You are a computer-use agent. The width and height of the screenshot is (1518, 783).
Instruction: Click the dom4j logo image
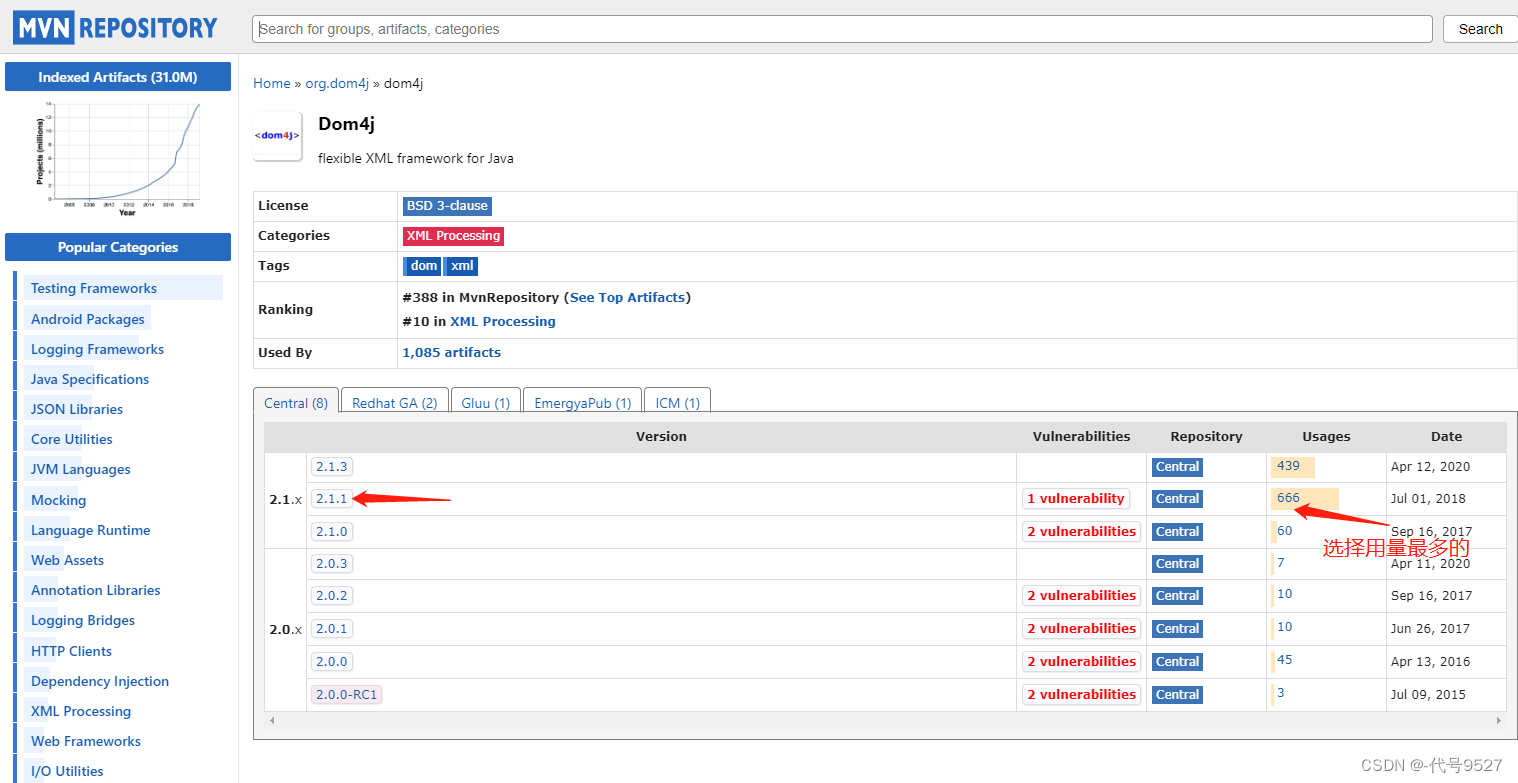[277, 135]
